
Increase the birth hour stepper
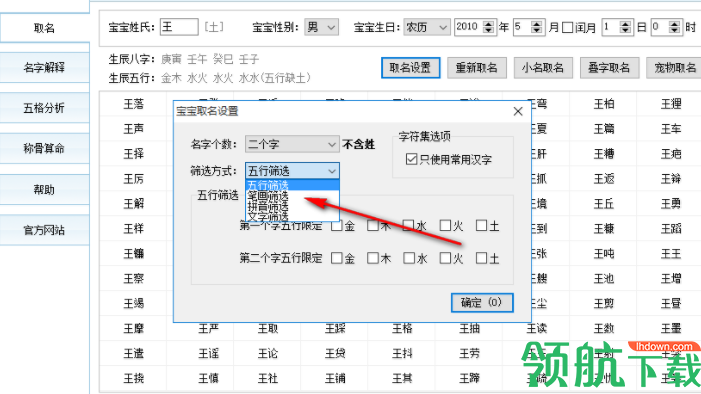click(x=675, y=24)
